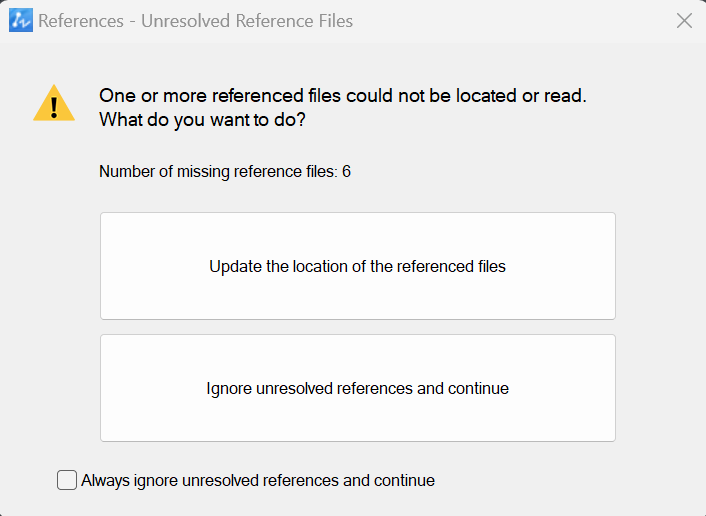
Task: Choose the top option to relocate referenced files
Action: 358,266
